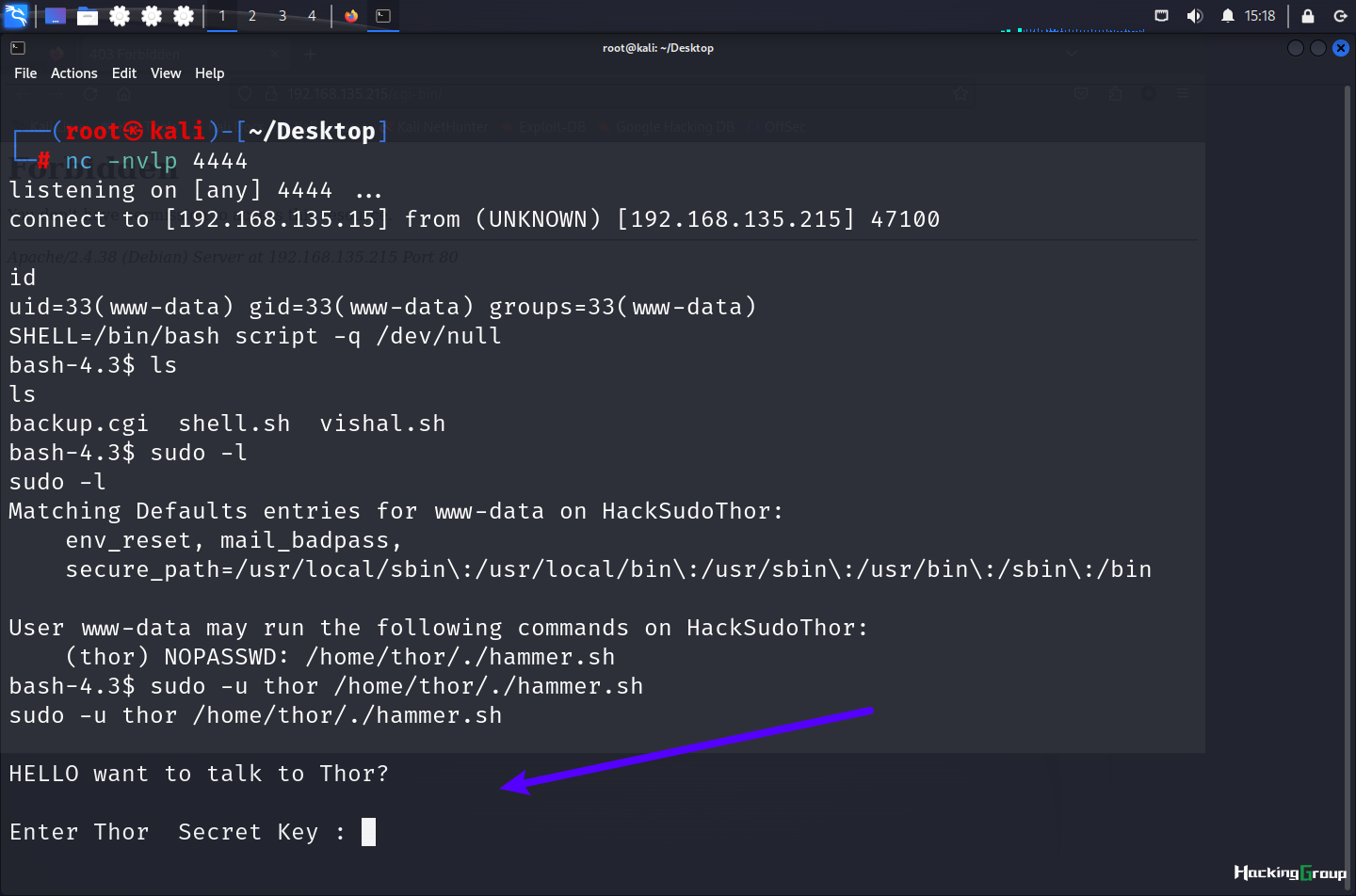Close the terminal with blue X button

pos(1341,48)
